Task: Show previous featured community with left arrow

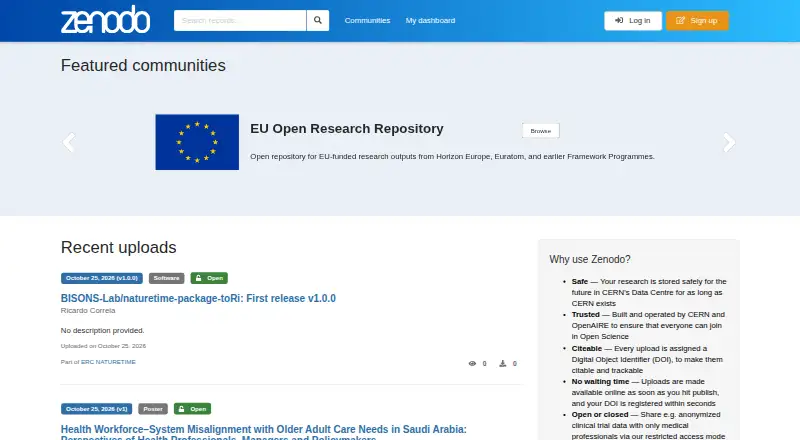Action: pyautogui.click(x=69, y=142)
